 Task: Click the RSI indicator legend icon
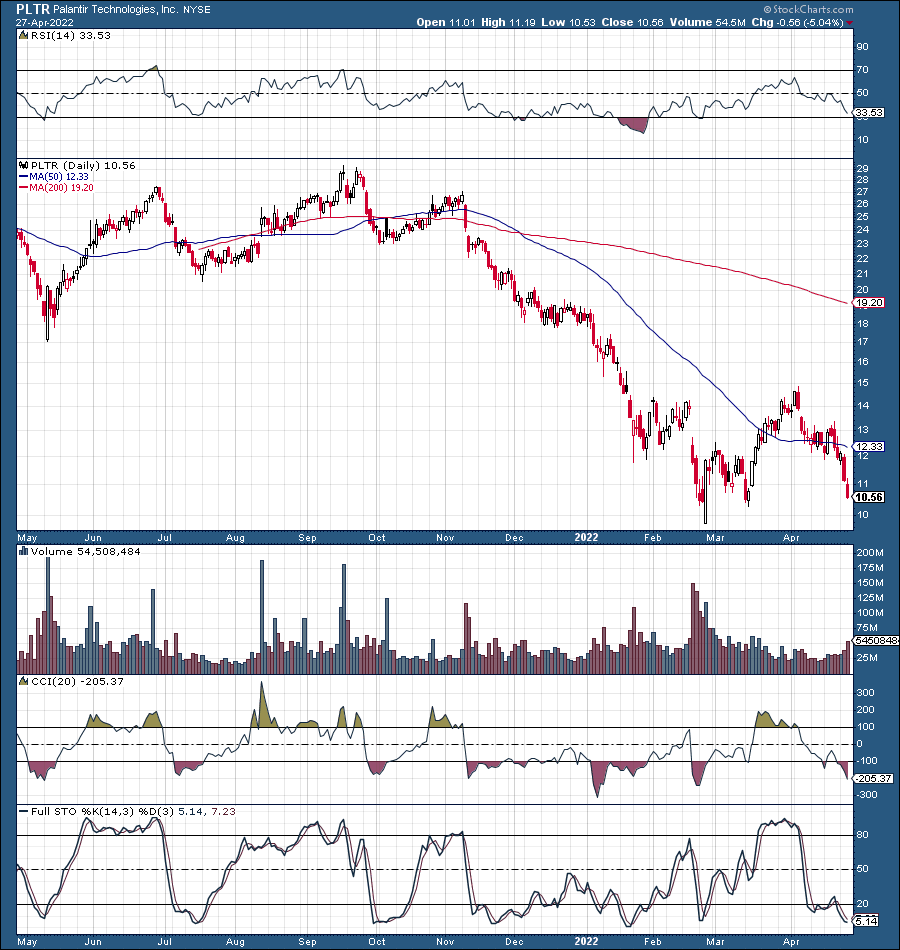[x=24, y=36]
